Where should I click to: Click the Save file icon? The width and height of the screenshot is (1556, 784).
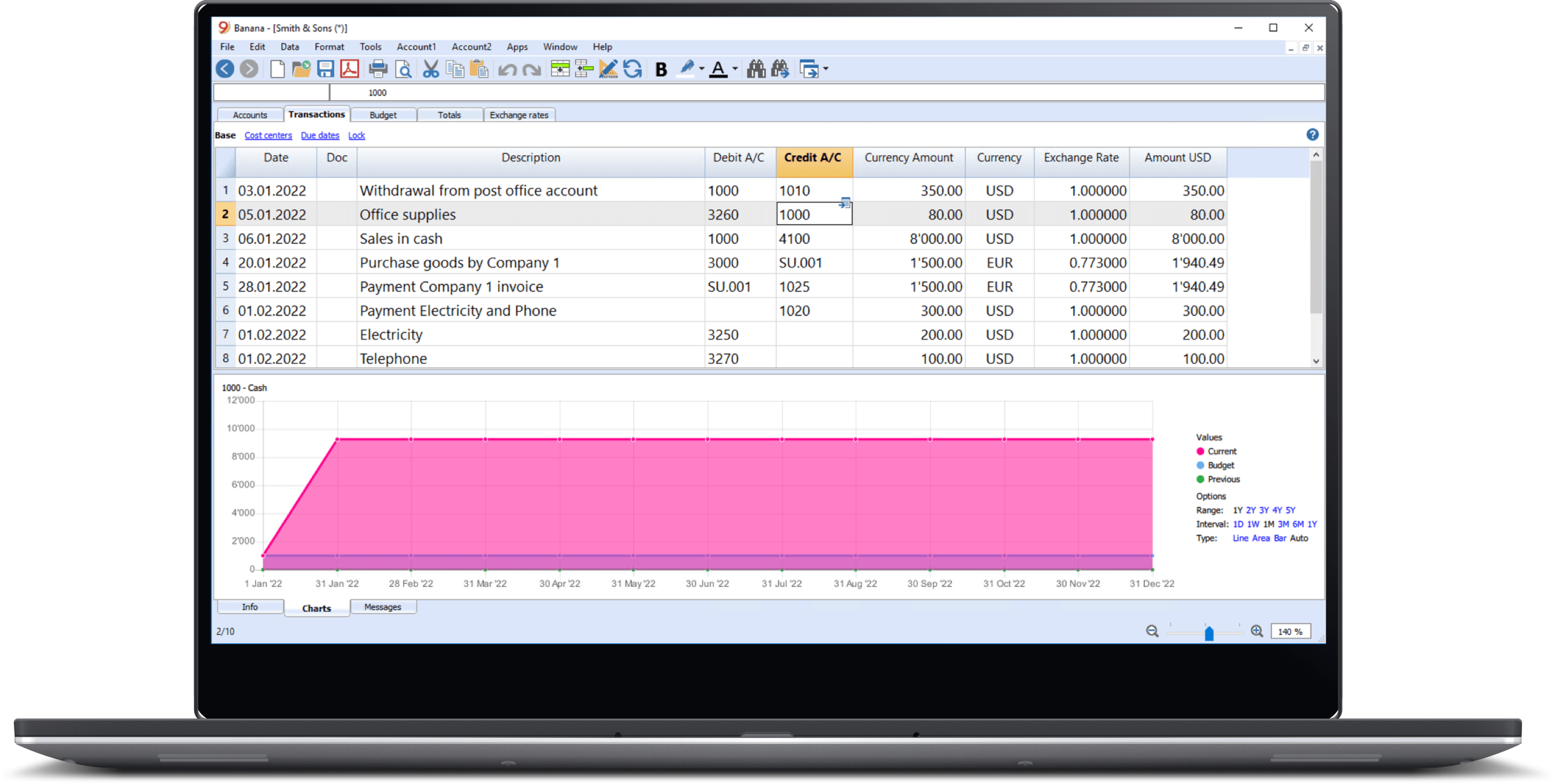tap(326, 69)
